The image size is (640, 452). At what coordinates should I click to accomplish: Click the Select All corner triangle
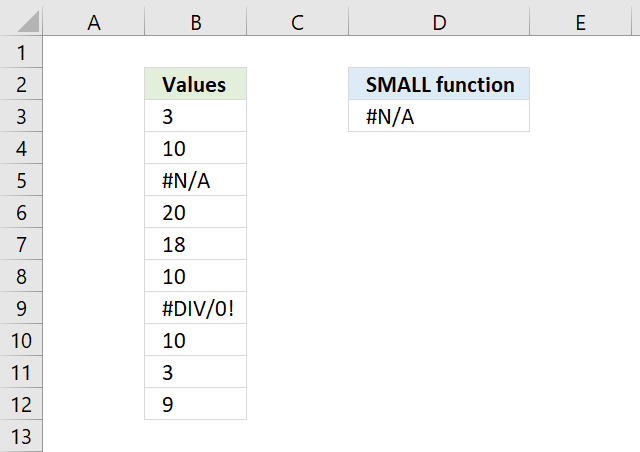(28, 22)
